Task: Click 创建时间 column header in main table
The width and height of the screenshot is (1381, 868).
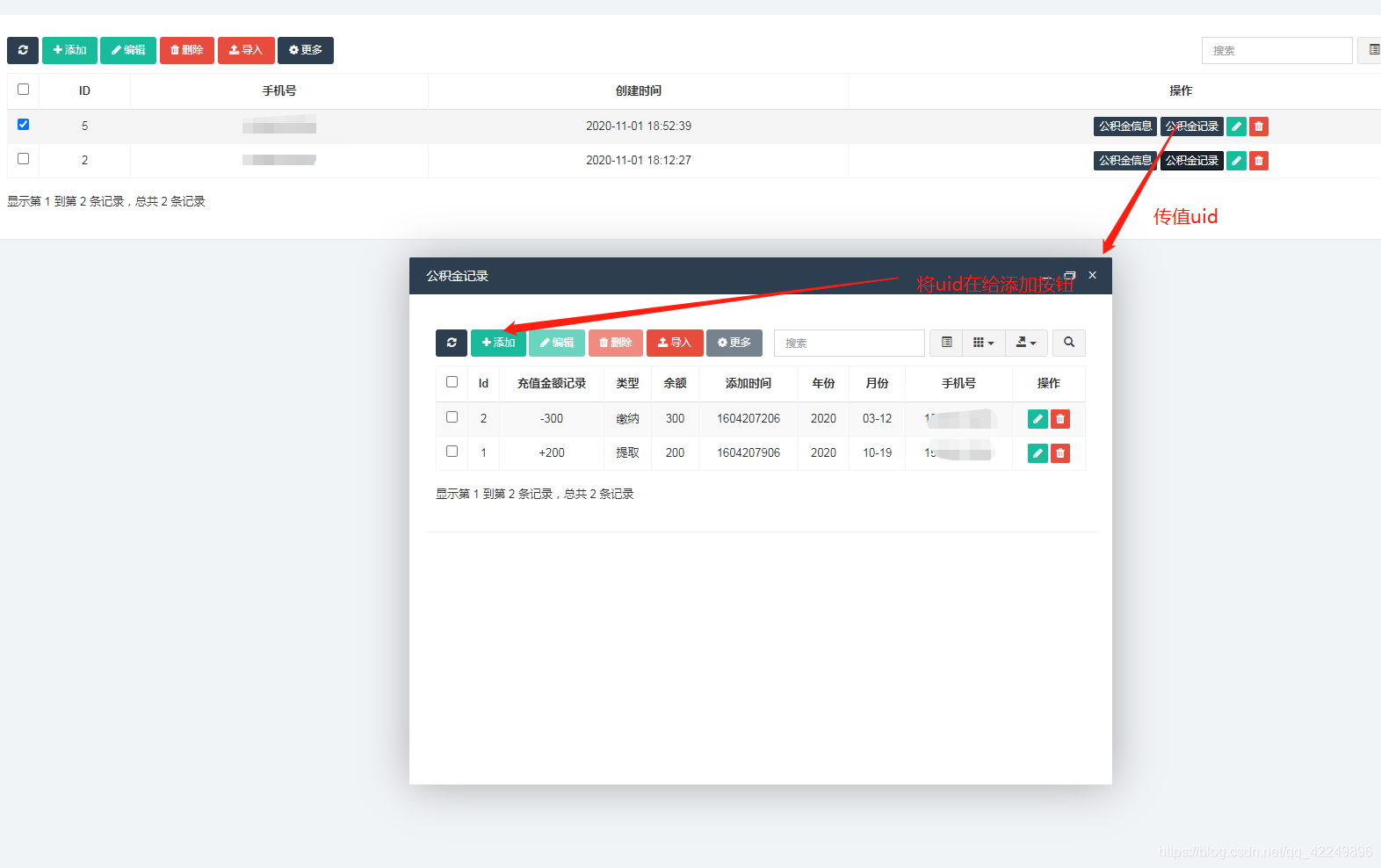Action: (x=639, y=91)
